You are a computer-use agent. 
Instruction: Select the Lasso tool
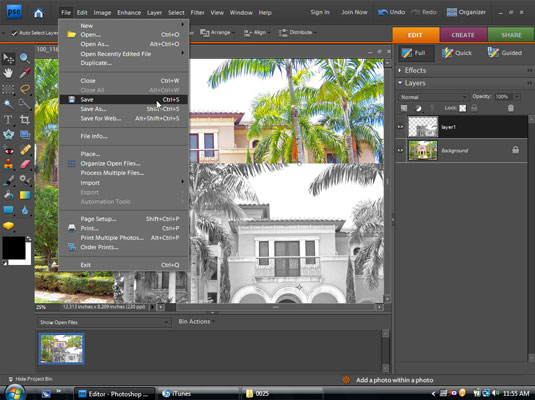coord(25,89)
